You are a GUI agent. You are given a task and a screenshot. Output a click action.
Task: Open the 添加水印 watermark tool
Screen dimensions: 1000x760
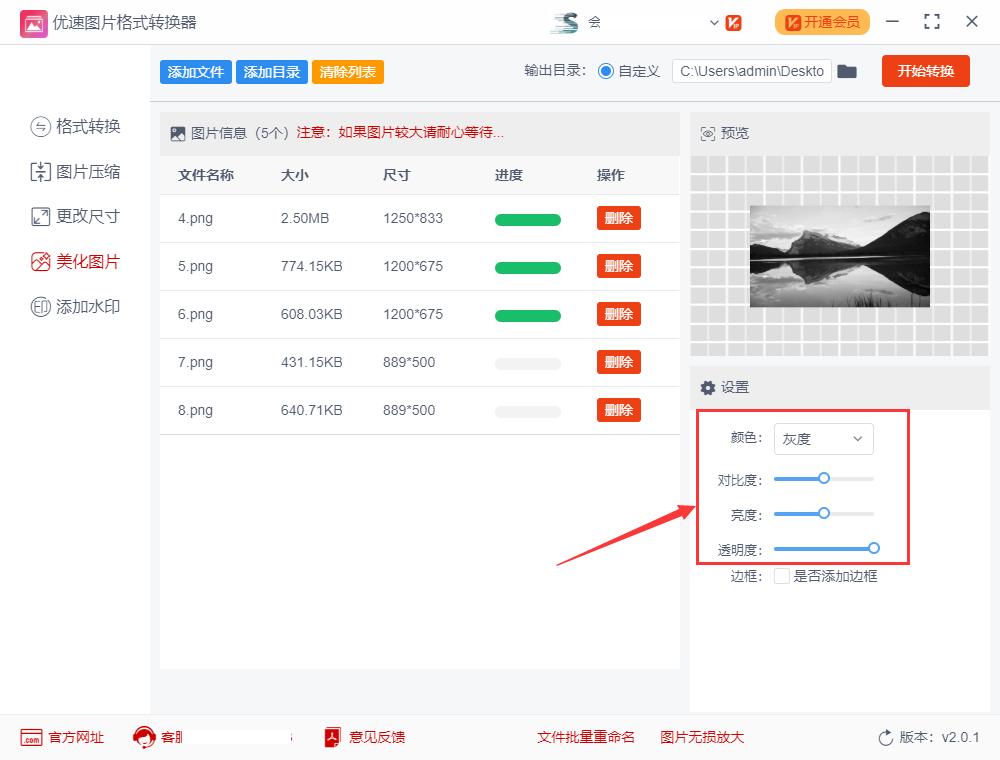pyautogui.click(x=75, y=306)
